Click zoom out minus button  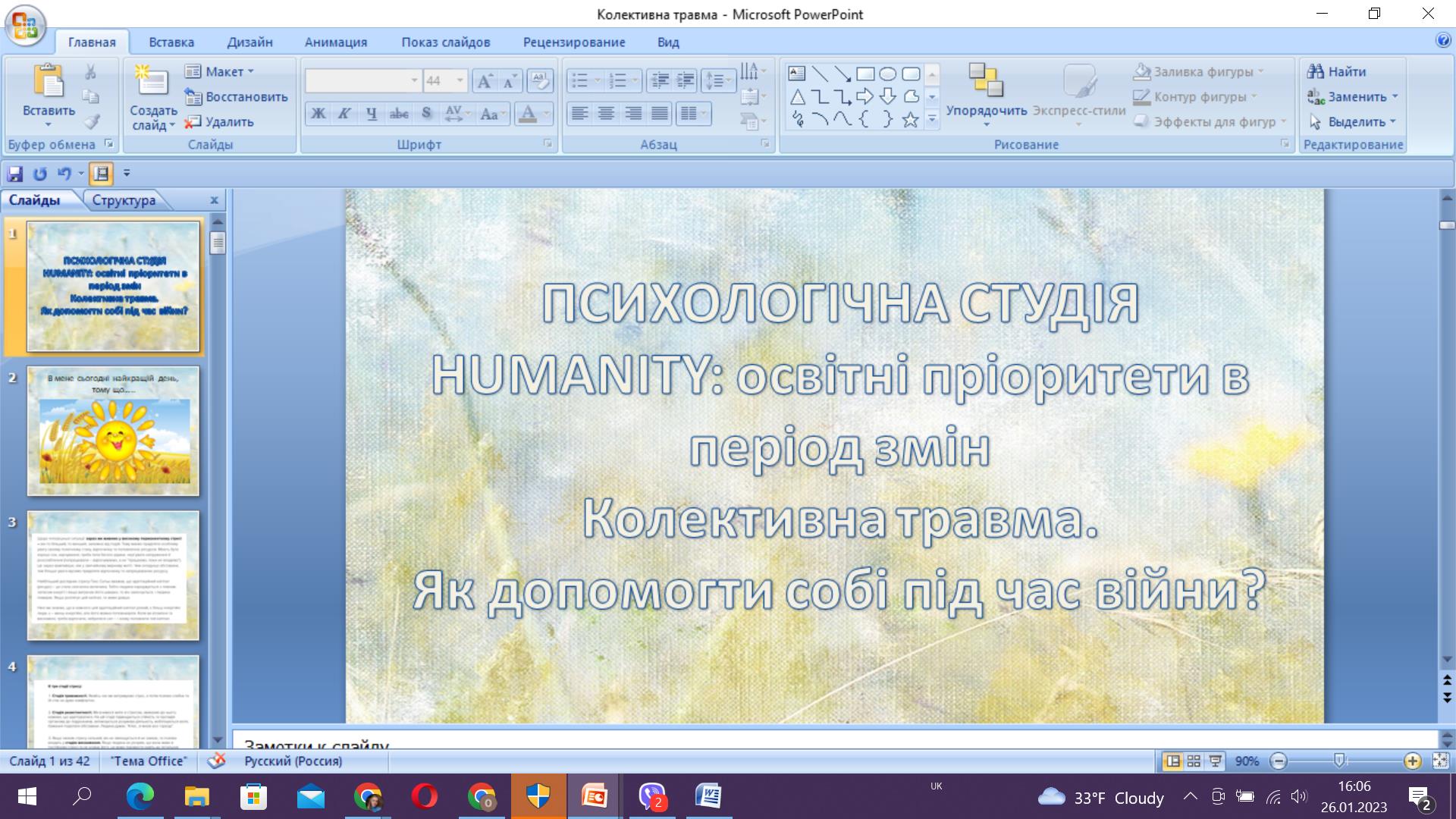click(1279, 761)
